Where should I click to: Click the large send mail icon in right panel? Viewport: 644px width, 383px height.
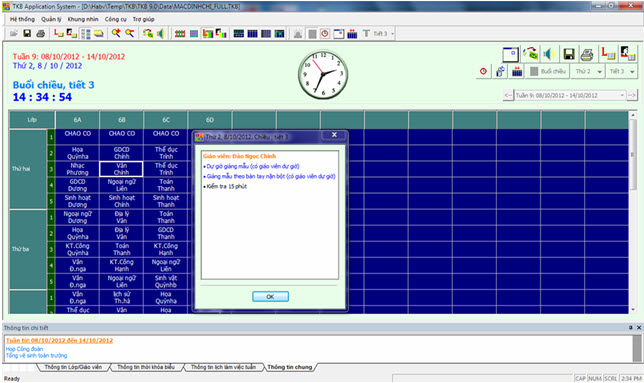[x=530, y=54]
